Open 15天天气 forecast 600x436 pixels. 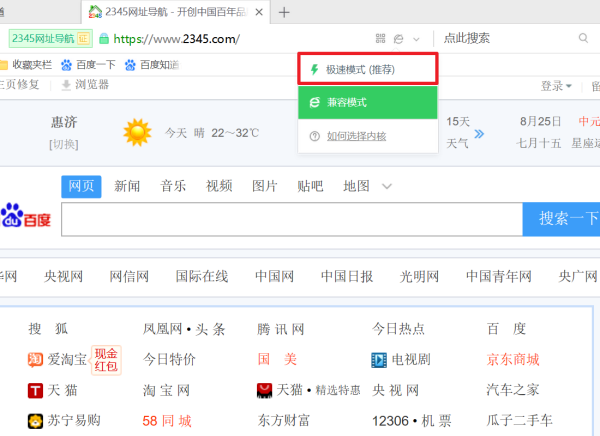coord(458,132)
